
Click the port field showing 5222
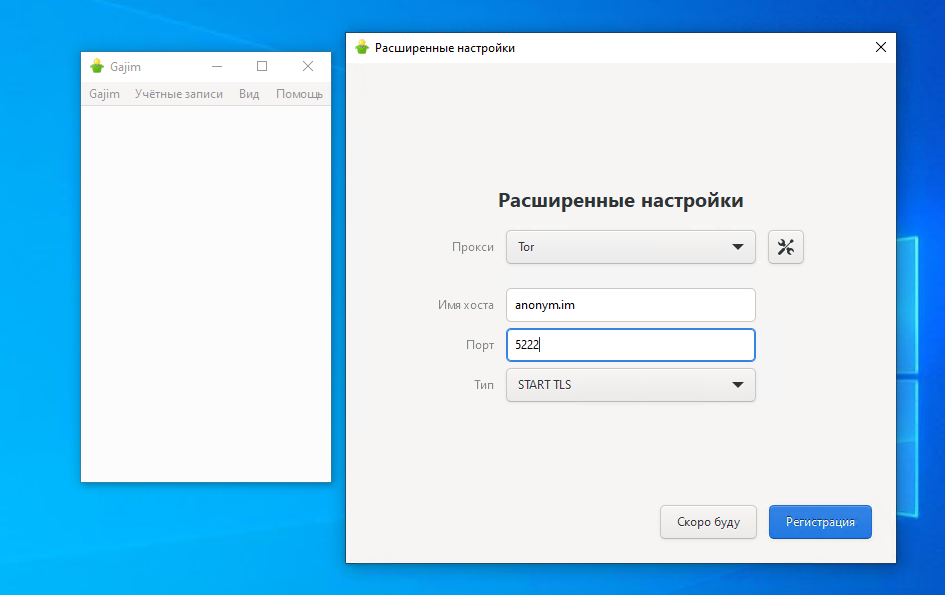click(x=630, y=344)
